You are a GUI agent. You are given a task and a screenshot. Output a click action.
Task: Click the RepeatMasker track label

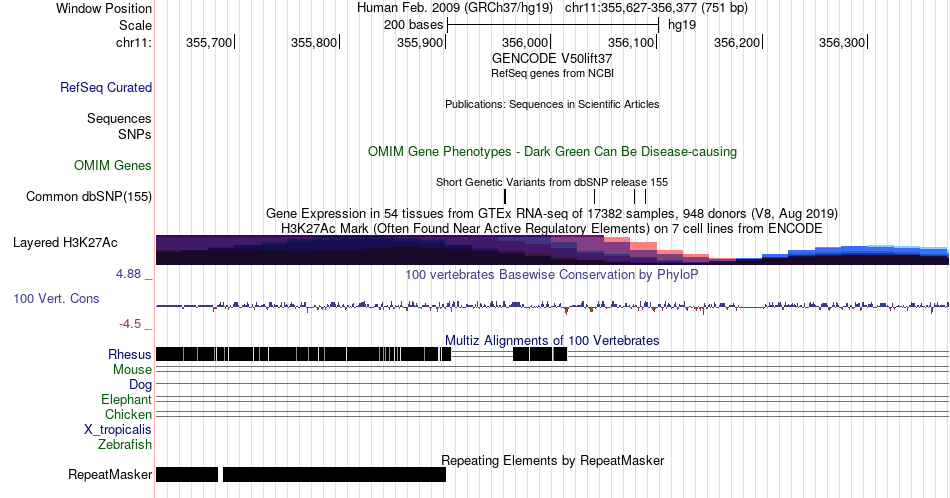pos(110,474)
